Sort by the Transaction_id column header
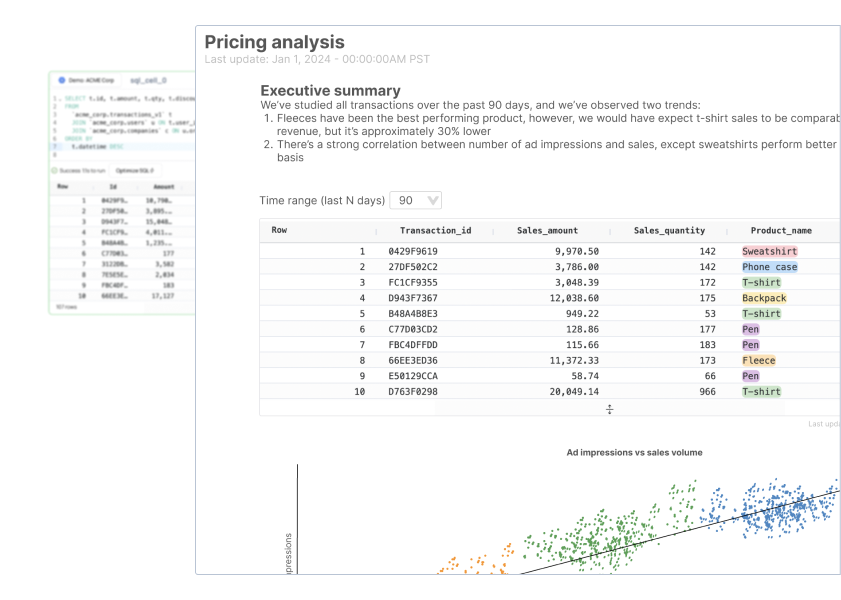 (x=435, y=230)
